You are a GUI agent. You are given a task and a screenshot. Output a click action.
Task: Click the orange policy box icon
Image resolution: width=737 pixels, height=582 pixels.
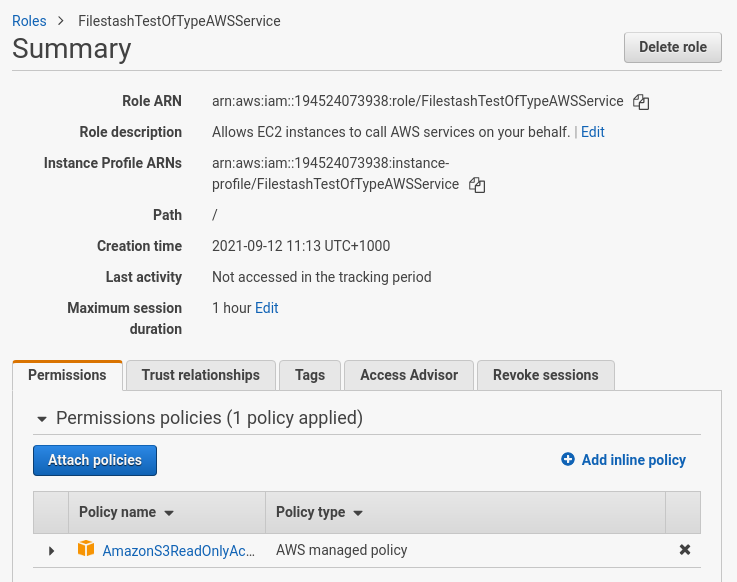(86, 548)
